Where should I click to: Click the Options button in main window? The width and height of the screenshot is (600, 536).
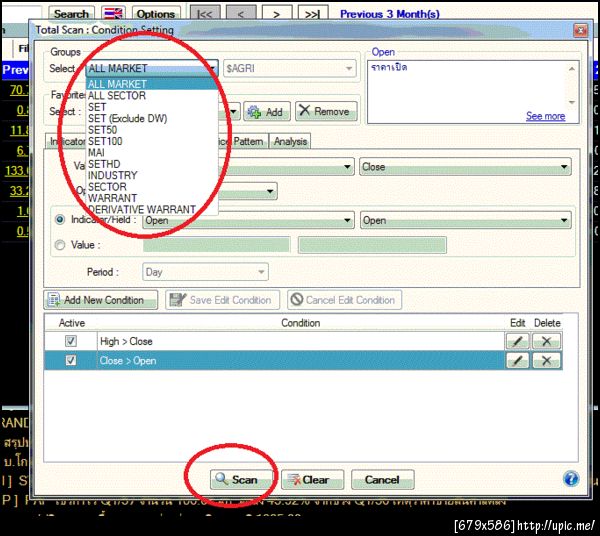click(x=156, y=14)
